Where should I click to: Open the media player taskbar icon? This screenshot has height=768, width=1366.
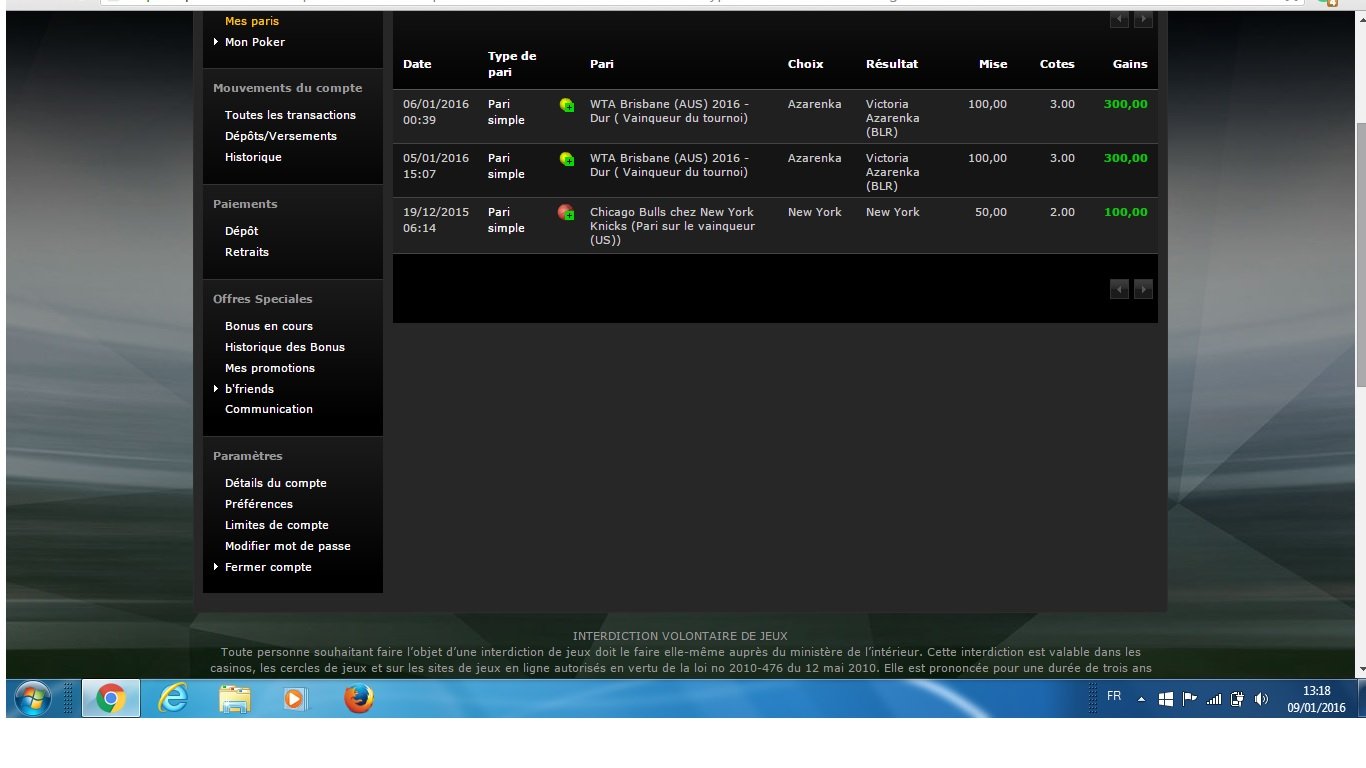click(x=295, y=699)
